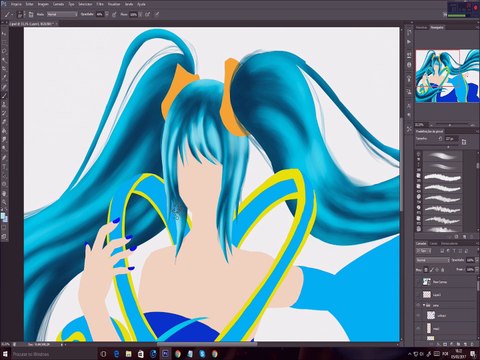Open the Camada menu

pyautogui.click(x=58, y=4)
